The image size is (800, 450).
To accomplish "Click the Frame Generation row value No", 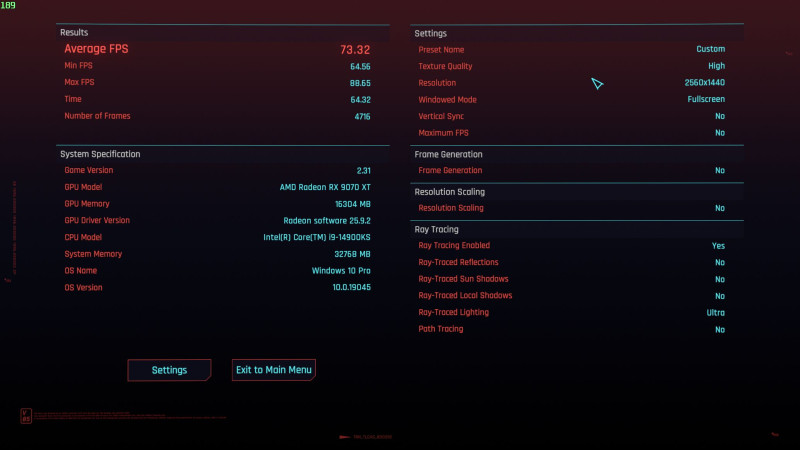I will click(720, 171).
